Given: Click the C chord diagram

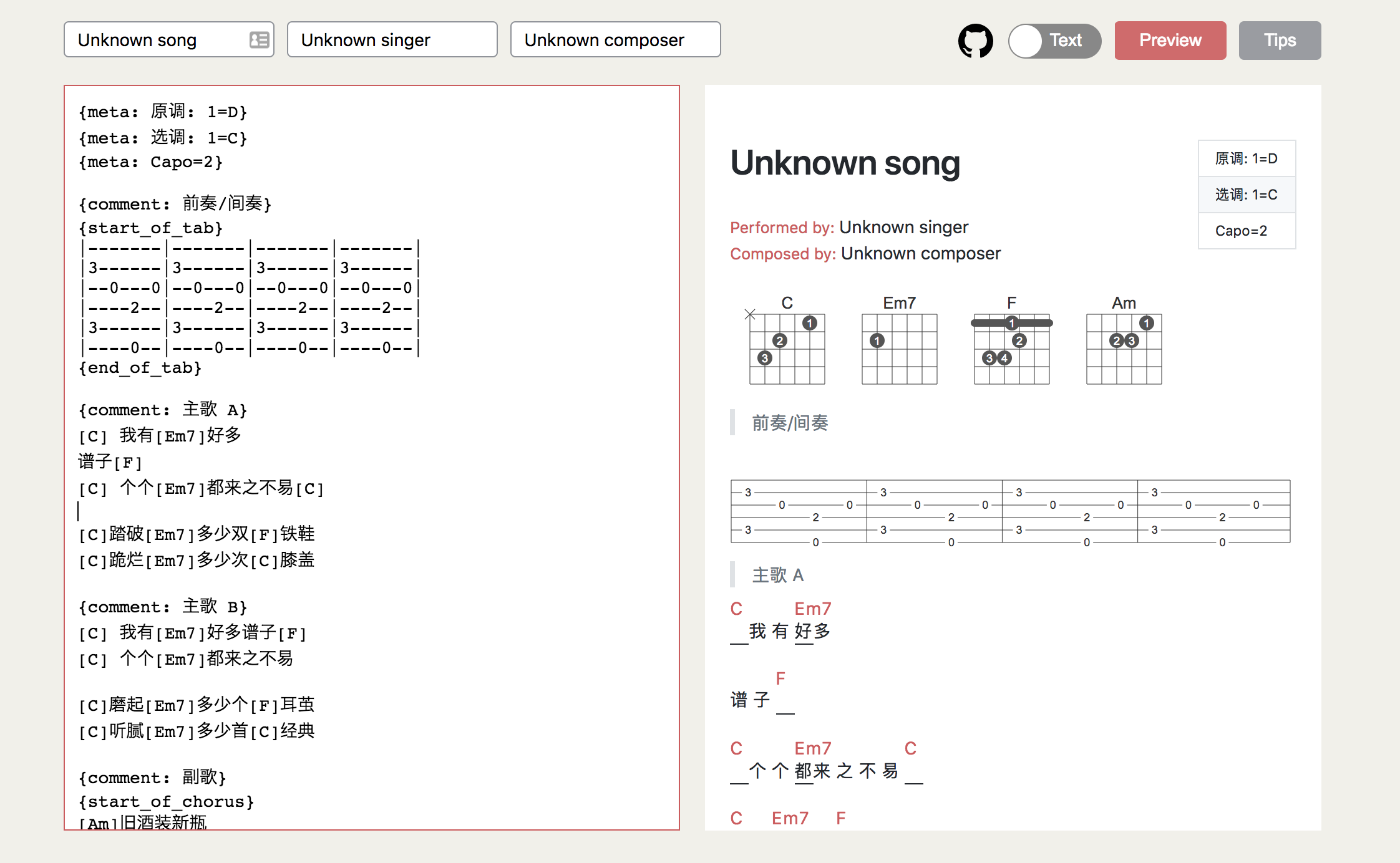Looking at the screenshot, I should 787,348.
